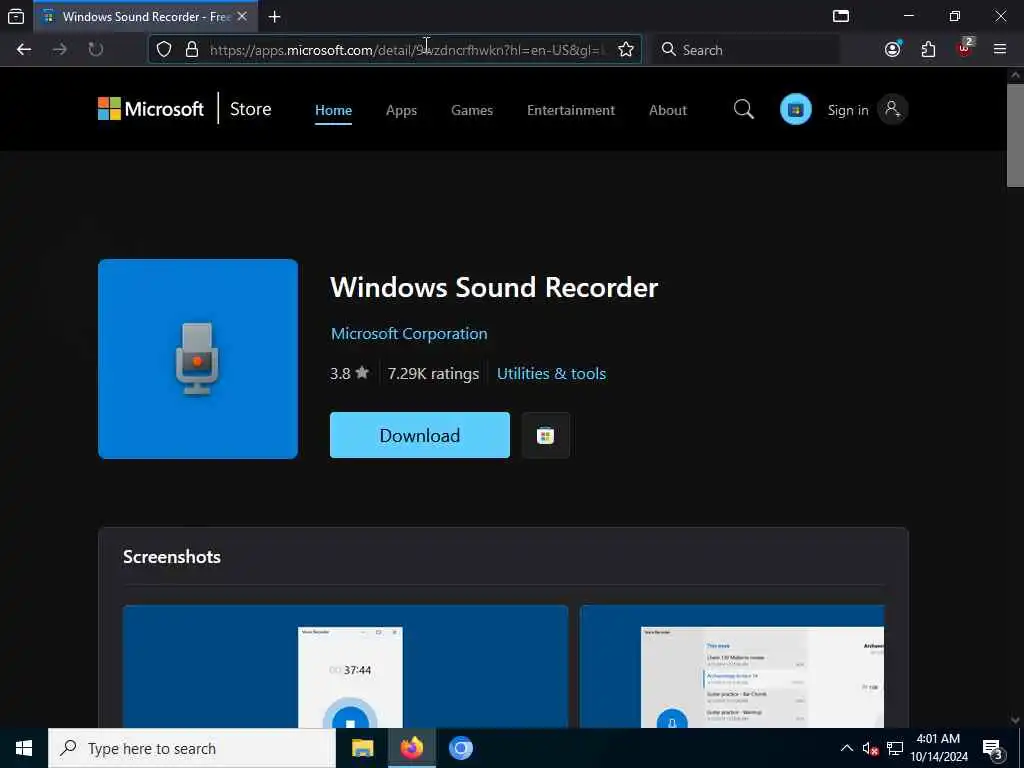1024x768 pixels.
Task: Select the Home navigation tab
Action: (333, 110)
